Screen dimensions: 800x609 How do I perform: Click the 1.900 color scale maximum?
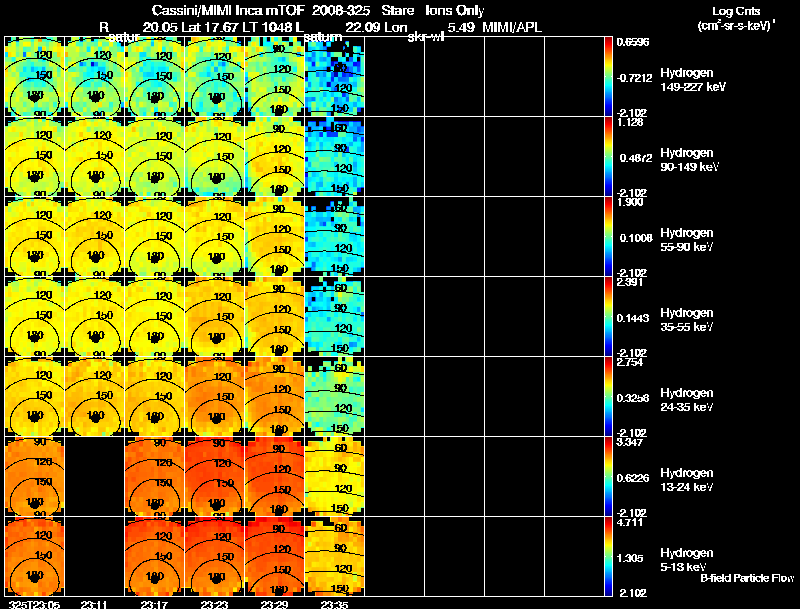click(630, 202)
